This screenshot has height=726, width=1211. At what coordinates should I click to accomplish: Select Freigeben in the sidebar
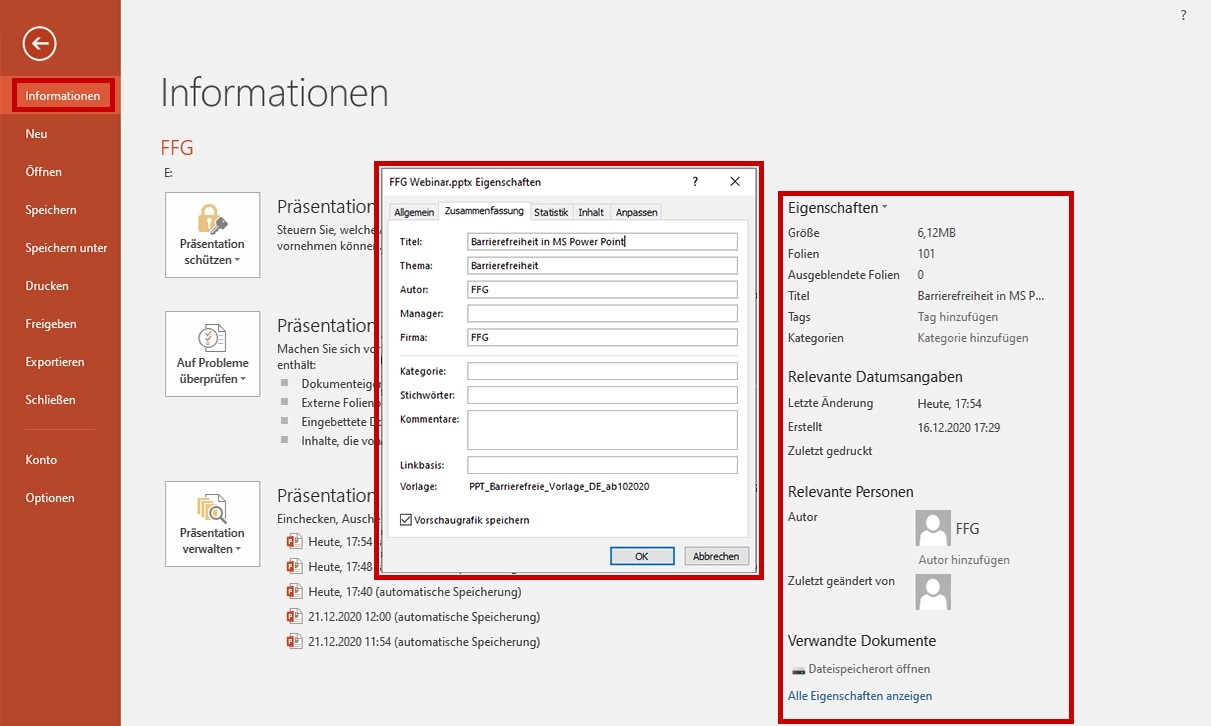click(x=51, y=324)
